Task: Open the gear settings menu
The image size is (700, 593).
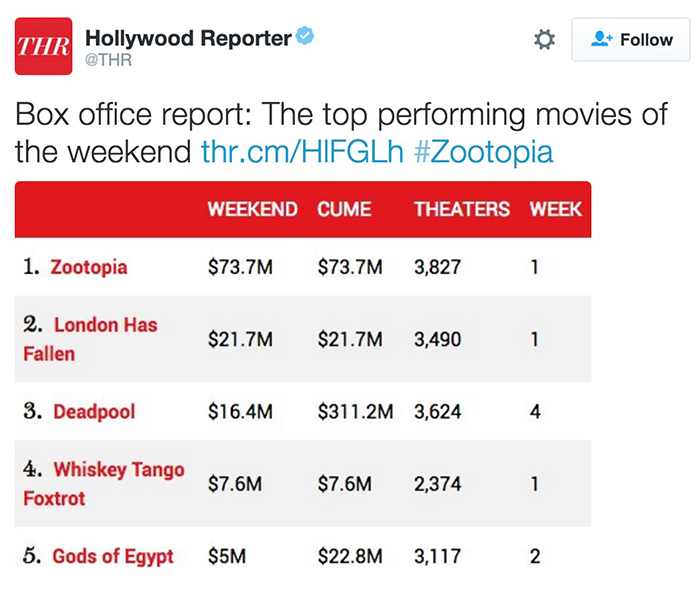Action: tap(544, 40)
